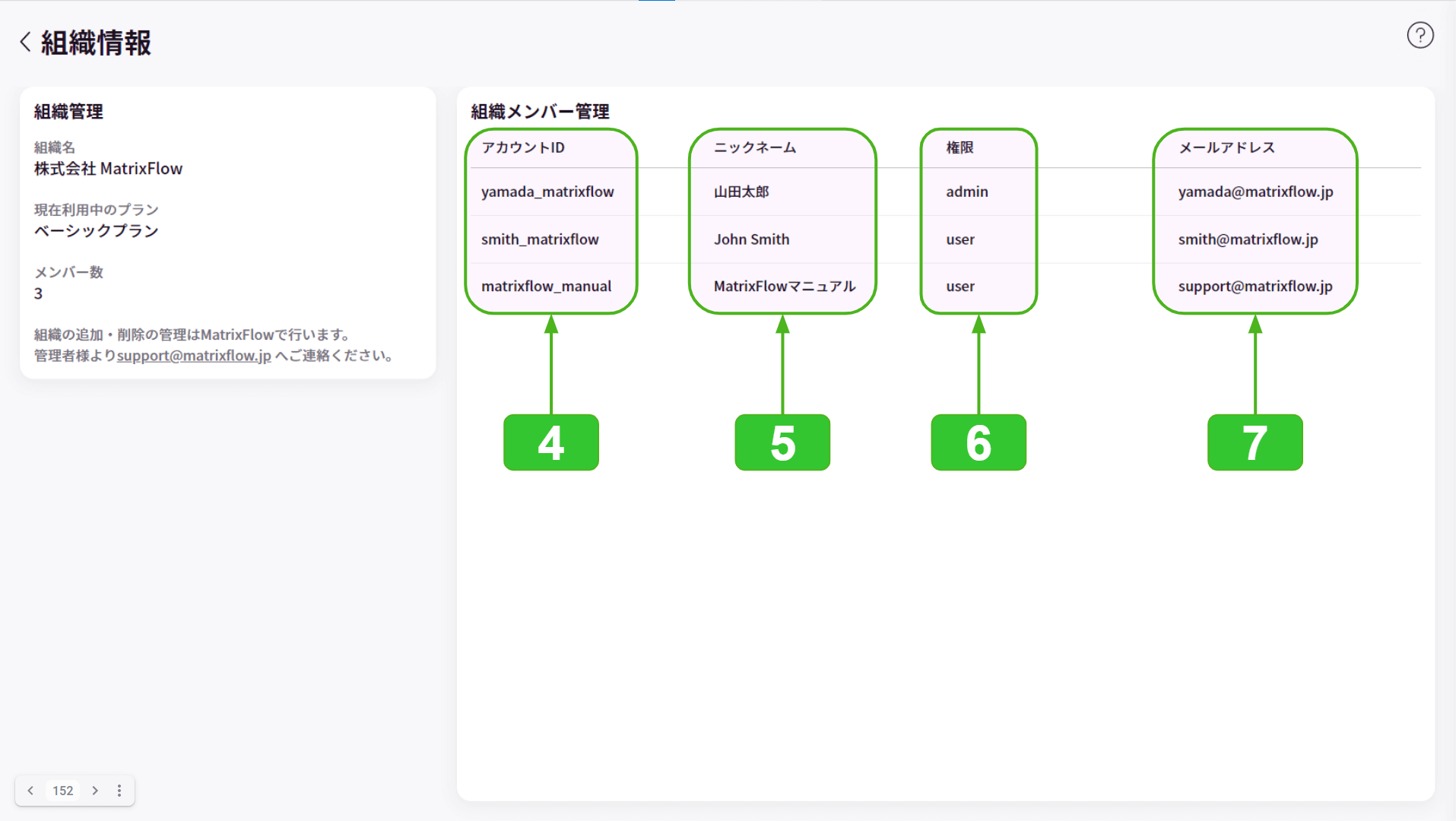Click the email yamada@matrixflow.jp
The image size is (1456, 821).
pos(1255,192)
